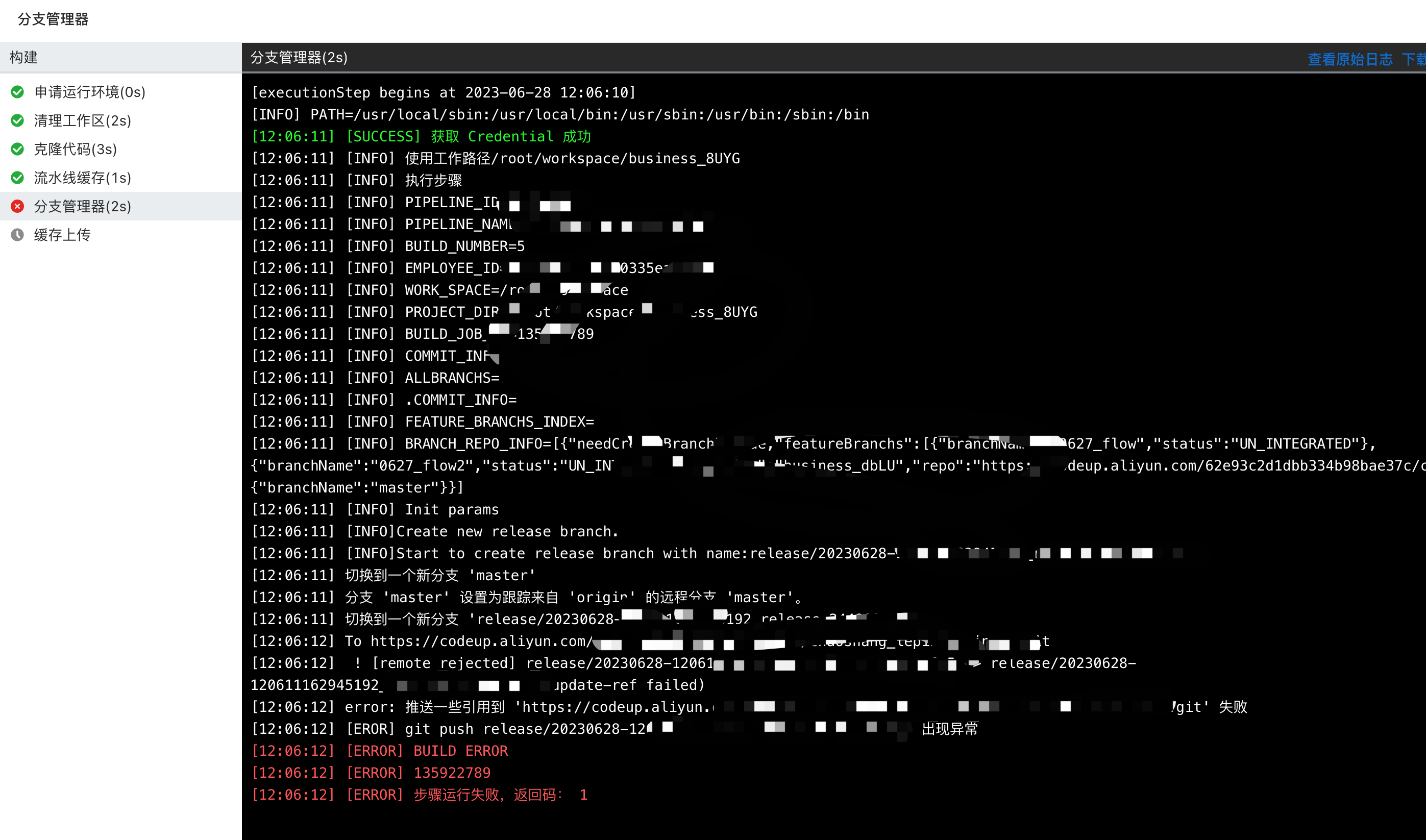
Task: Click red error icon beside 分支管理器
Action: point(17,206)
